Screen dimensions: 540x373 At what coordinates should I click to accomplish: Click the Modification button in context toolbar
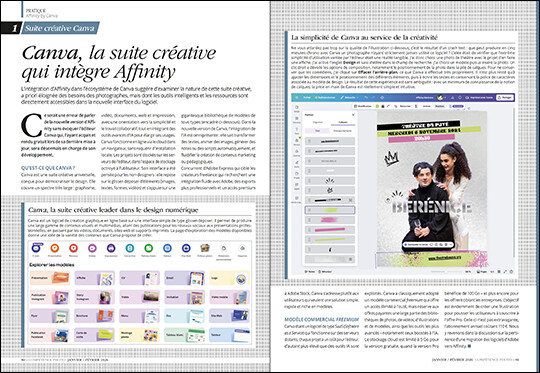[363, 106]
